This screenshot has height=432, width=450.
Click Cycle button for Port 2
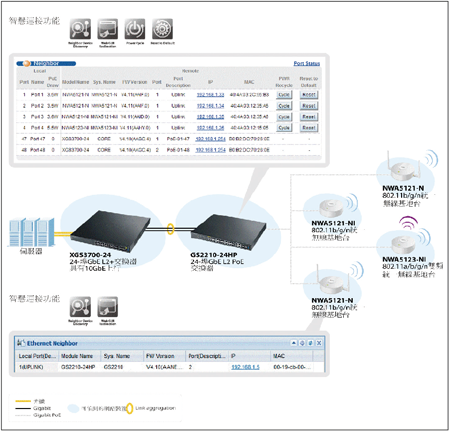[x=284, y=106]
